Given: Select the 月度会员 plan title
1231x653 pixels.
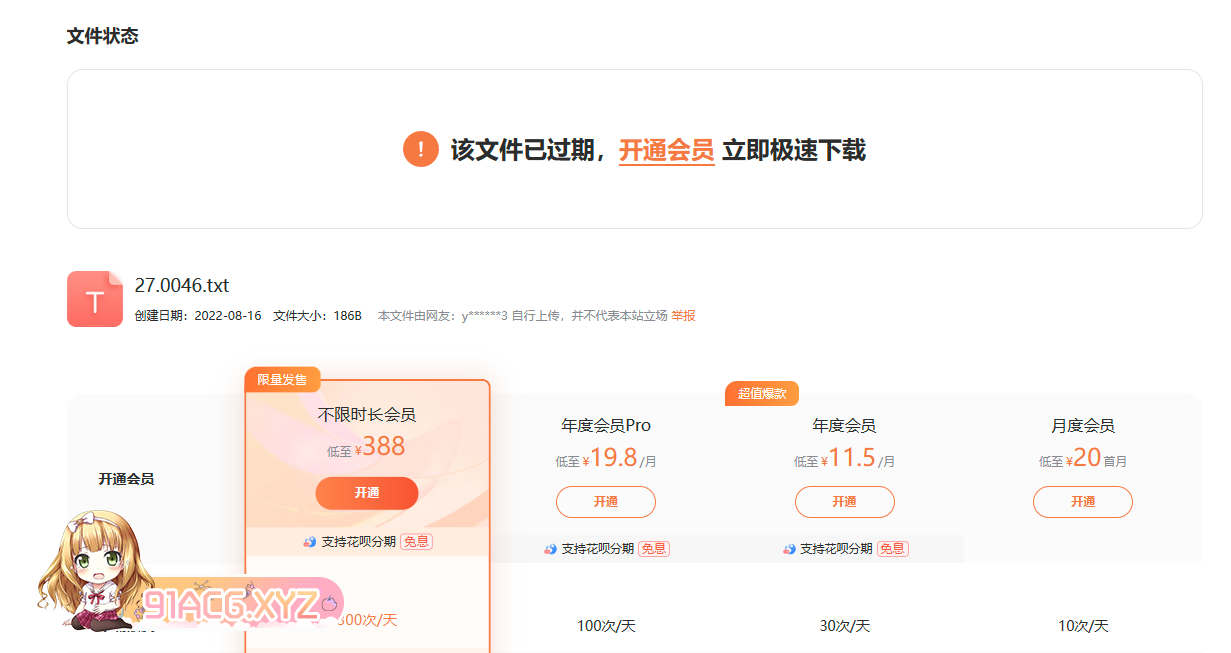Looking at the screenshot, I should pyautogui.click(x=1082, y=426).
